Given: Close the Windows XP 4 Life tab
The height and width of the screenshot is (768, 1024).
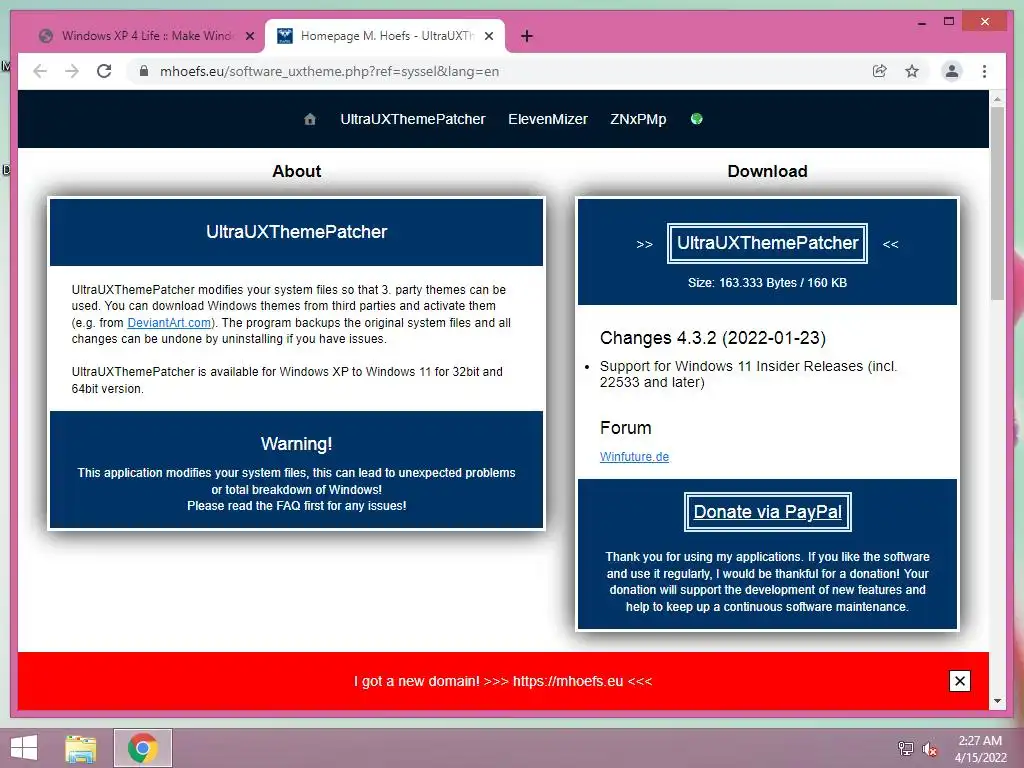Looking at the screenshot, I should point(249,36).
